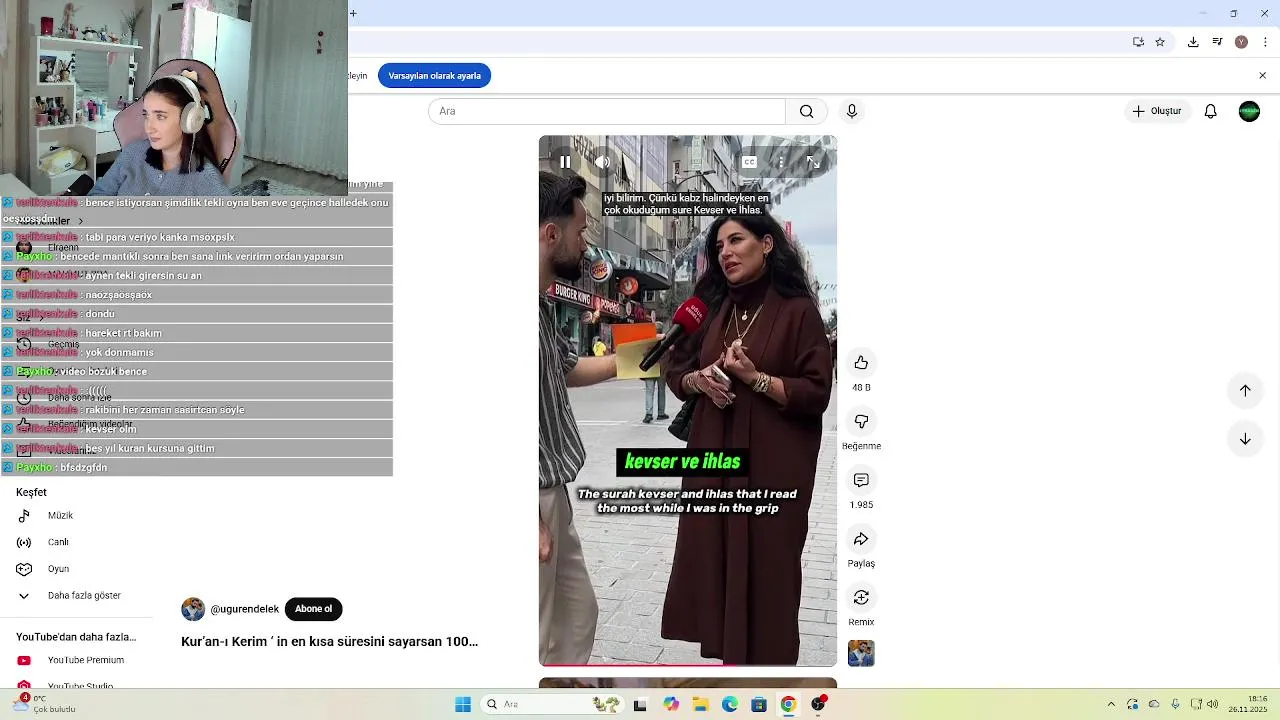The height and width of the screenshot is (720, 1280).
Task: Open Oyun in the sidebar
Action: pyautogui.click(x=58, y=569)
